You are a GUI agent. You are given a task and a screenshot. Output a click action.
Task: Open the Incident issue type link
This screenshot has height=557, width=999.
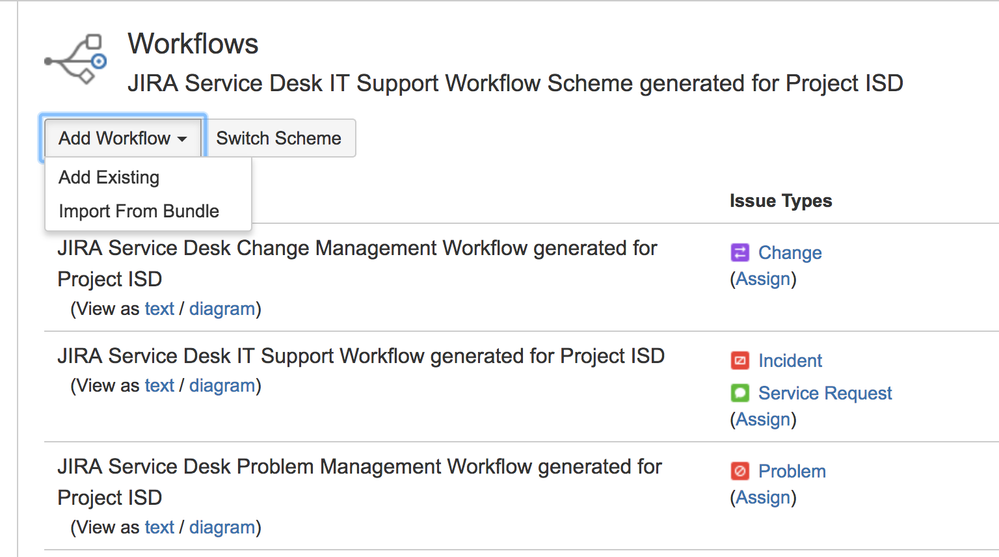pyautogui.click(x=790, y=361)
